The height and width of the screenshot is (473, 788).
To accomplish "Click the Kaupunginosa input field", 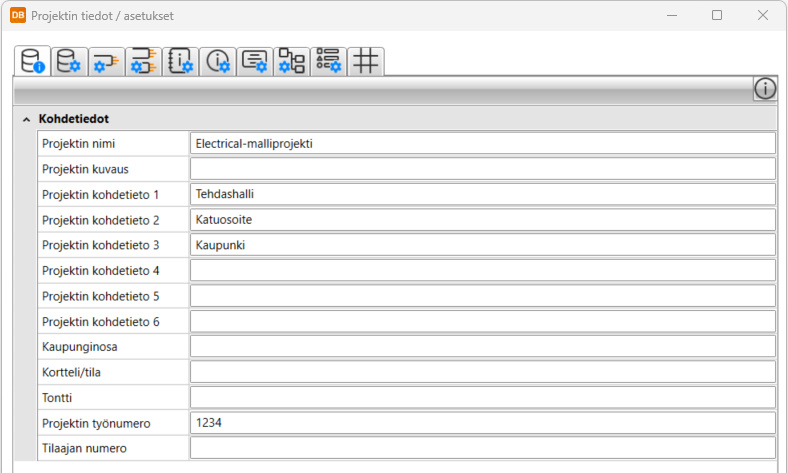I will coord(482,346).
